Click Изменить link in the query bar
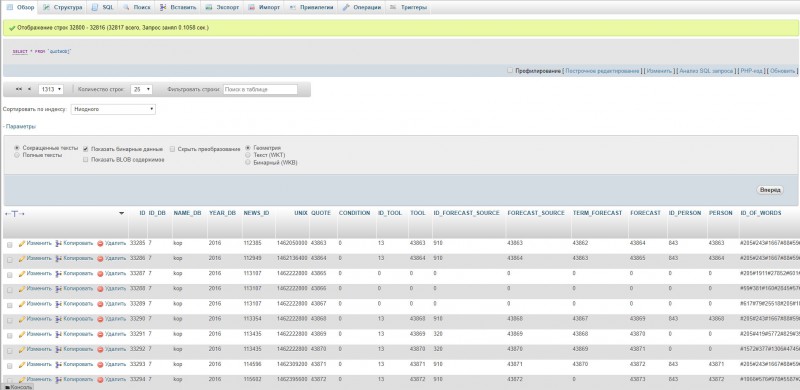 pos(659,71)
